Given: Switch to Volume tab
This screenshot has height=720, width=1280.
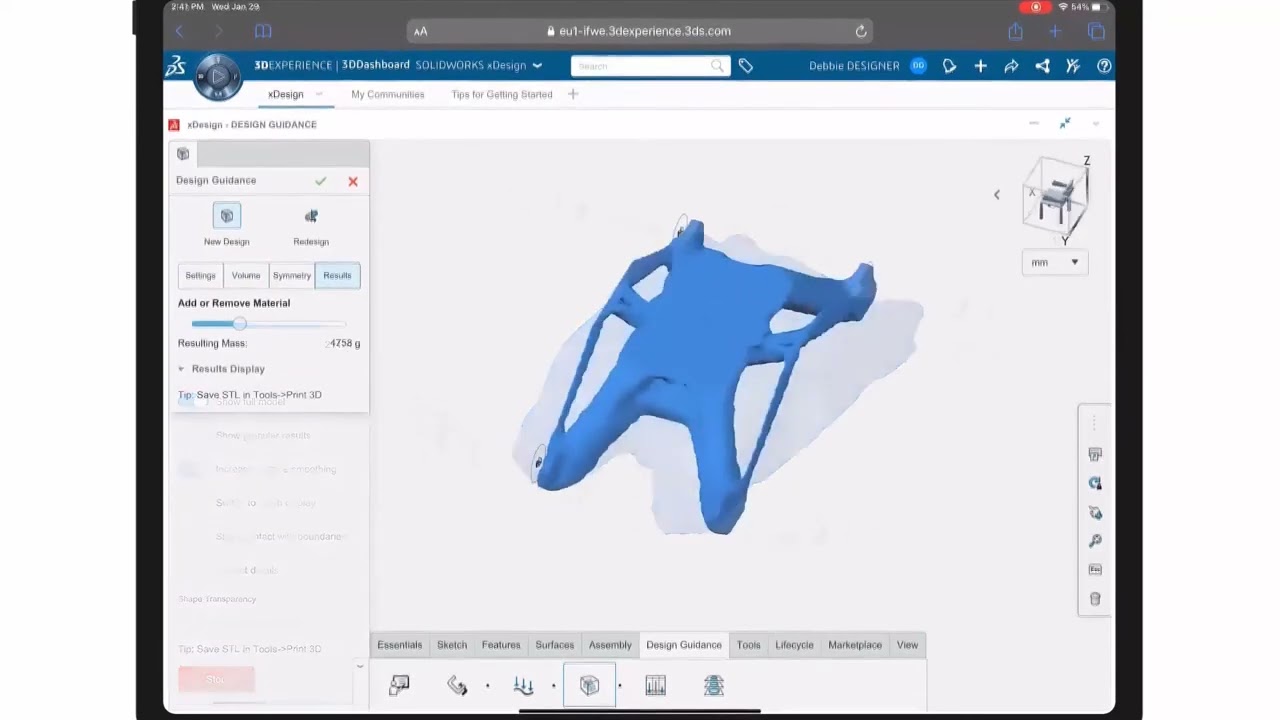Looking at the screenshot, I should [246, 276].
